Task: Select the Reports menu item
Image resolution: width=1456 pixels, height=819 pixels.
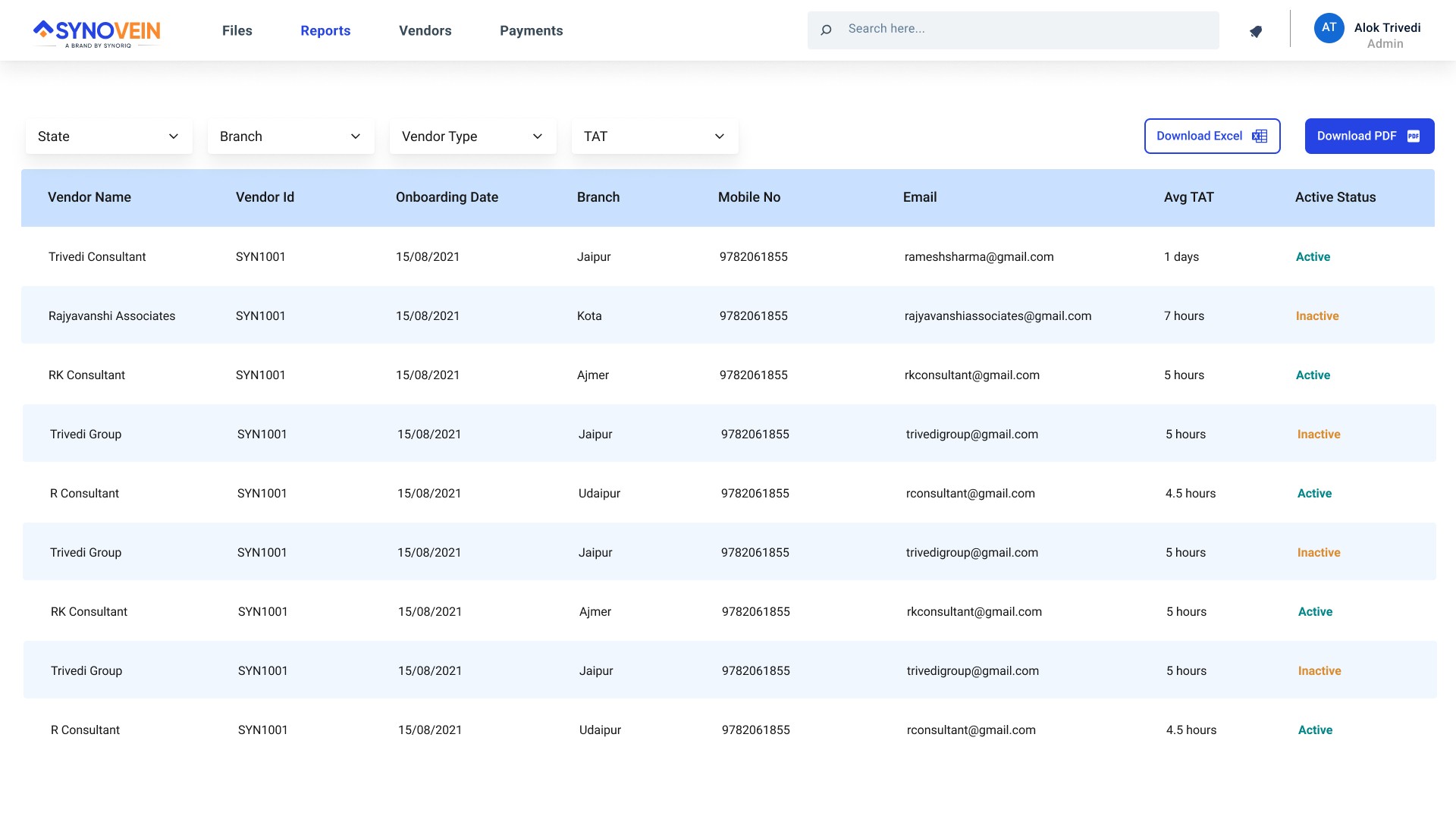Action: 325,31
